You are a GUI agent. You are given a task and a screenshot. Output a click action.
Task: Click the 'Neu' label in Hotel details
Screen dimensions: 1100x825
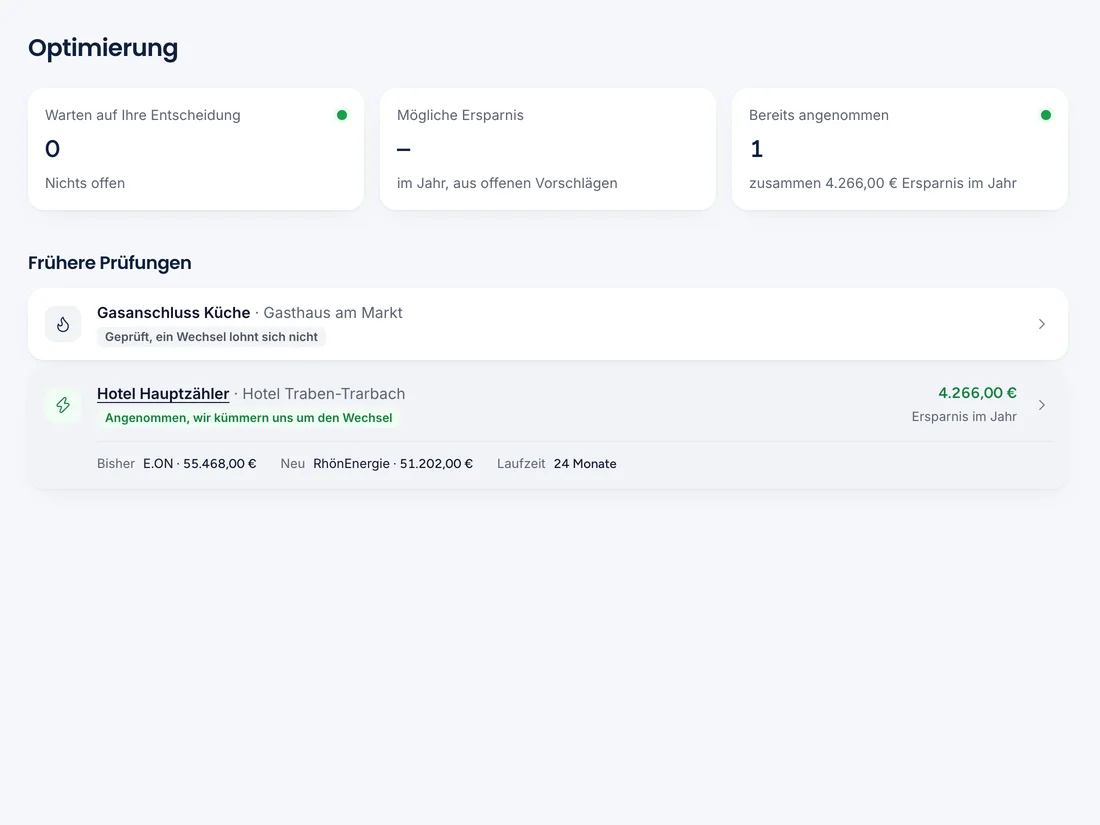point(293,464)
